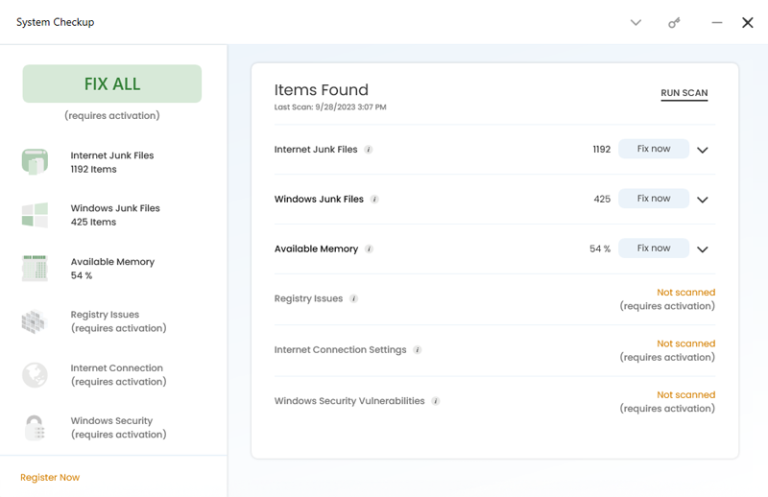The image size is (768, 497).
Task: Click the key activation icon in title bar
Action: pyautogui.click(x=675, y=23)
